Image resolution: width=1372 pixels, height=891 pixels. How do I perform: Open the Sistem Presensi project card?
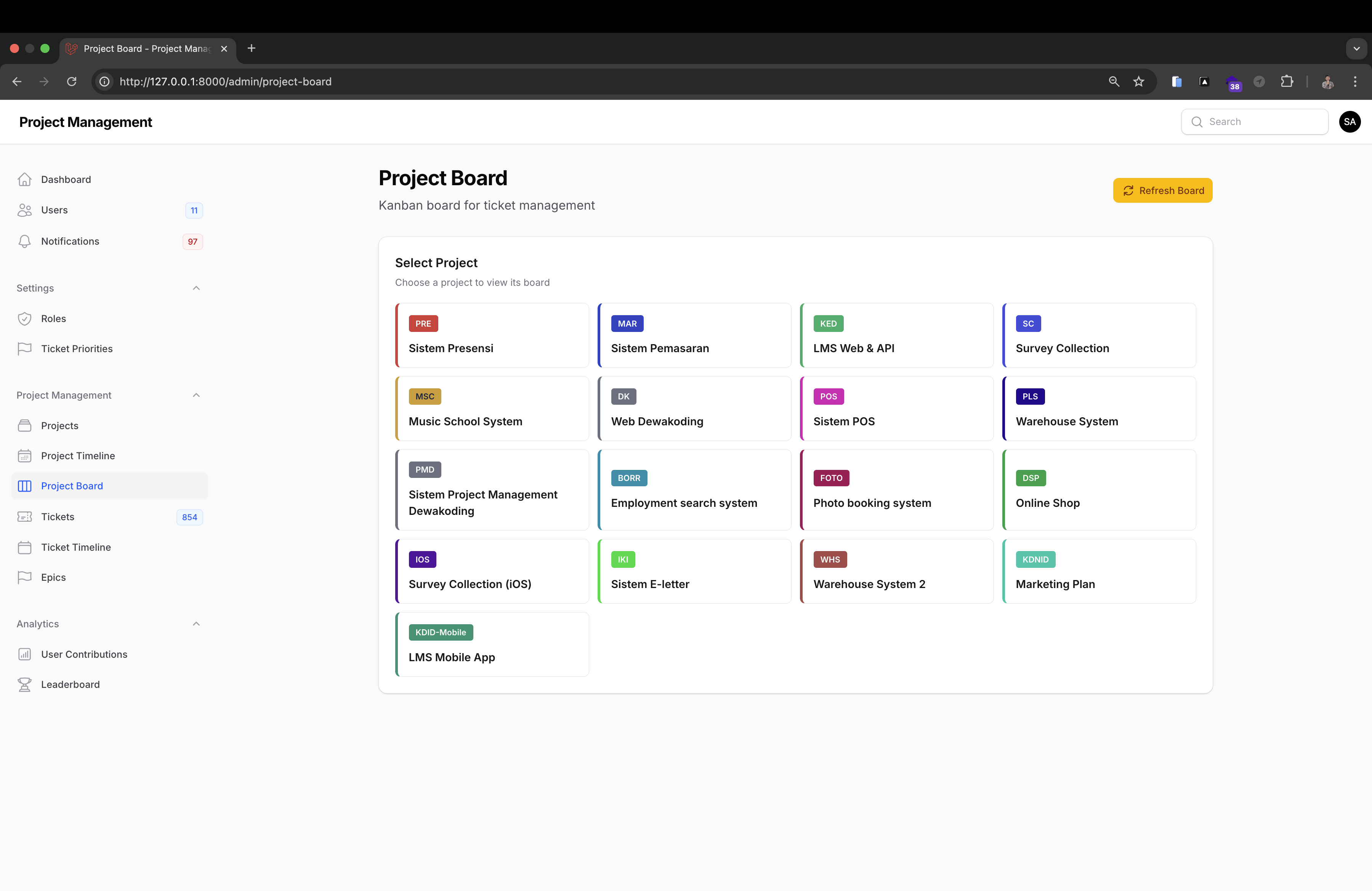[492, 336]
